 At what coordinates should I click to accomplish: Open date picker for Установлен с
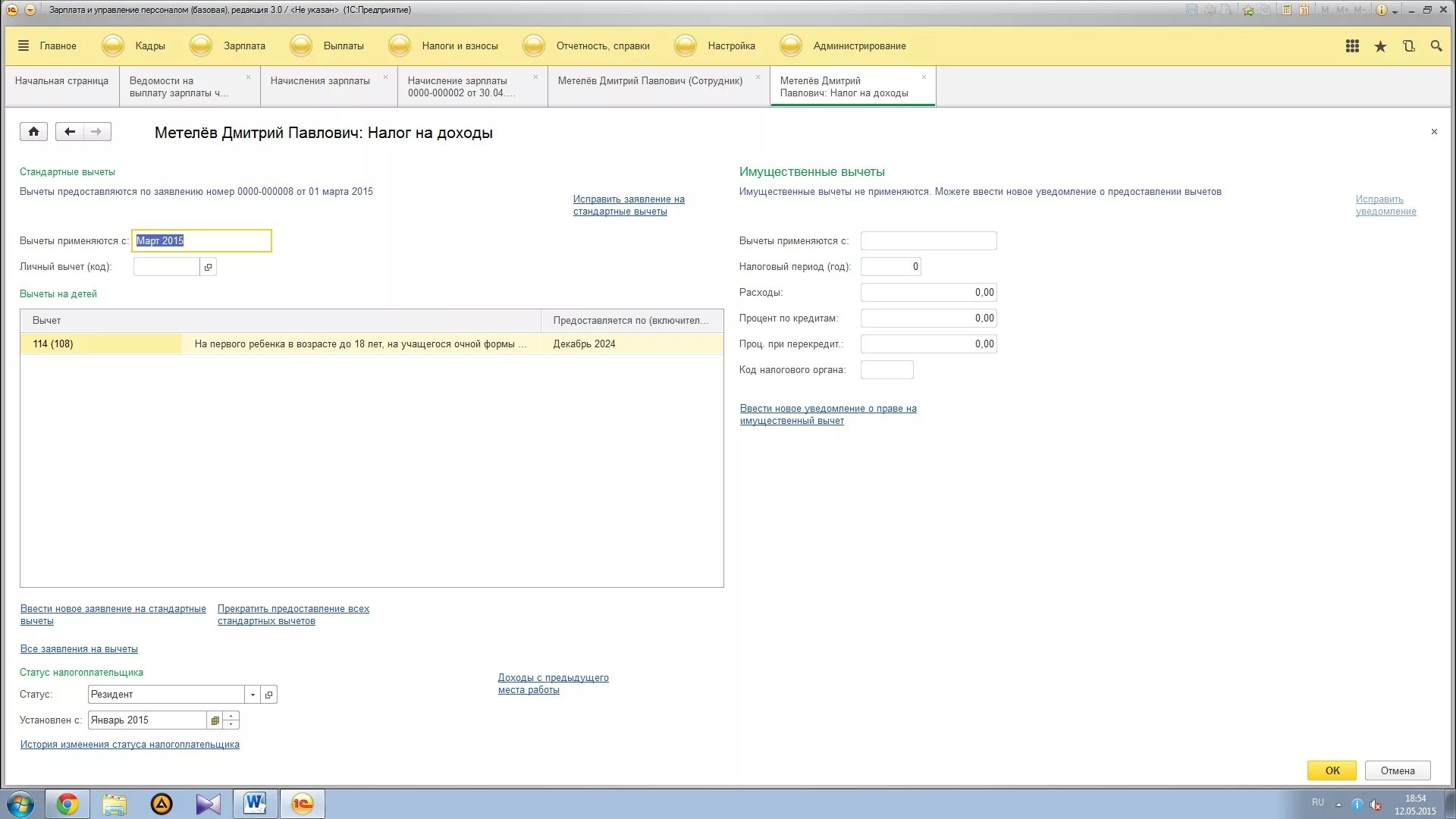[x=215, y=720]
